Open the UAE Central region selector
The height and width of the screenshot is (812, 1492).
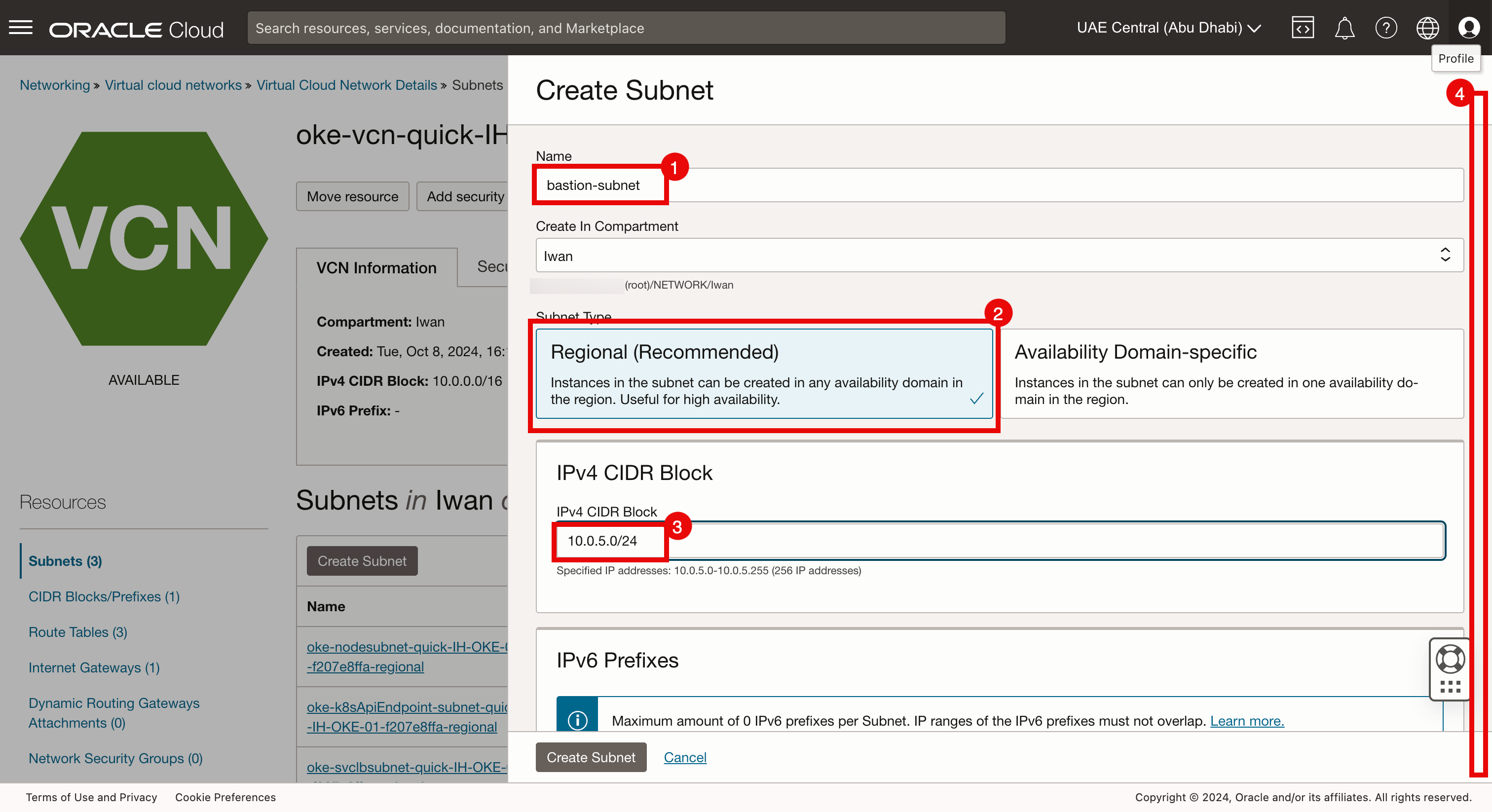pyautogui.click(x=1168, y=28)
